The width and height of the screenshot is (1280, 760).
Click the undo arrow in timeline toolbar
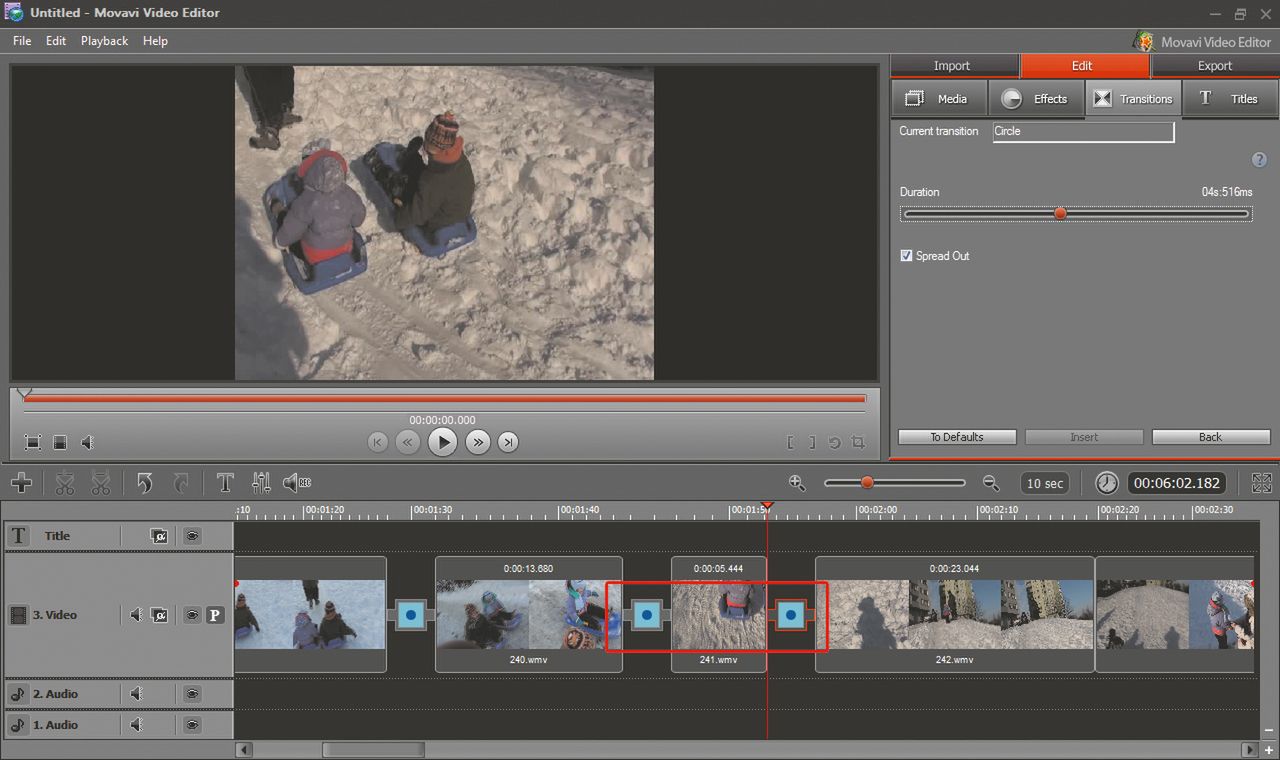(145, 484)
